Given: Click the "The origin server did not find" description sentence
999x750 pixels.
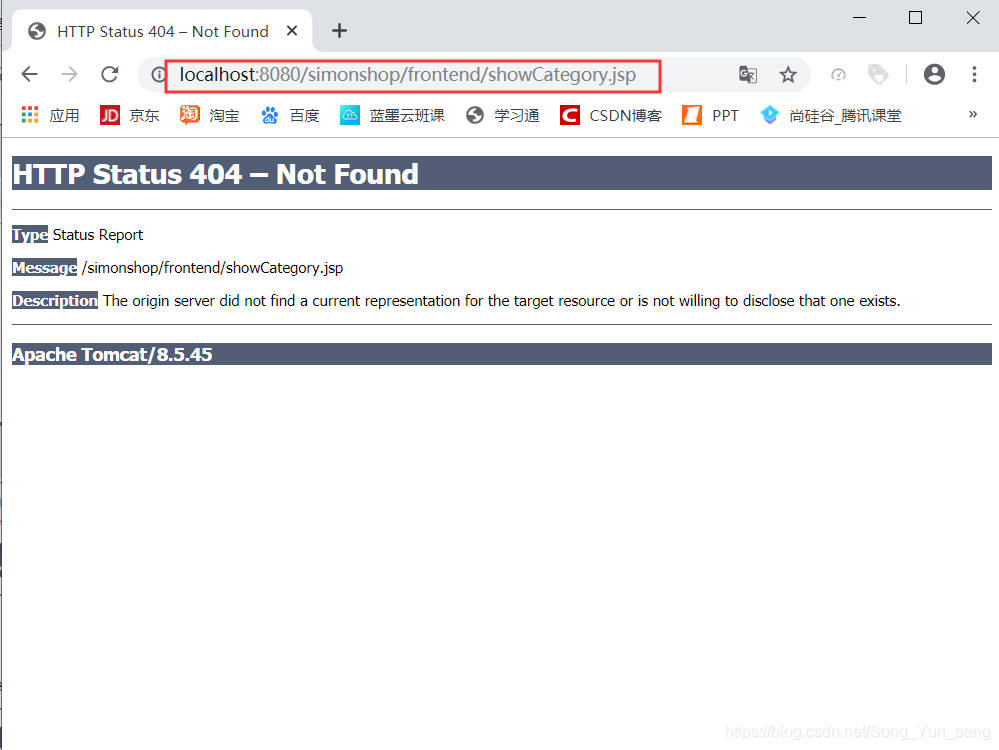Looking at the screenshot, I should pyautogui.click(x=501, y=301).
